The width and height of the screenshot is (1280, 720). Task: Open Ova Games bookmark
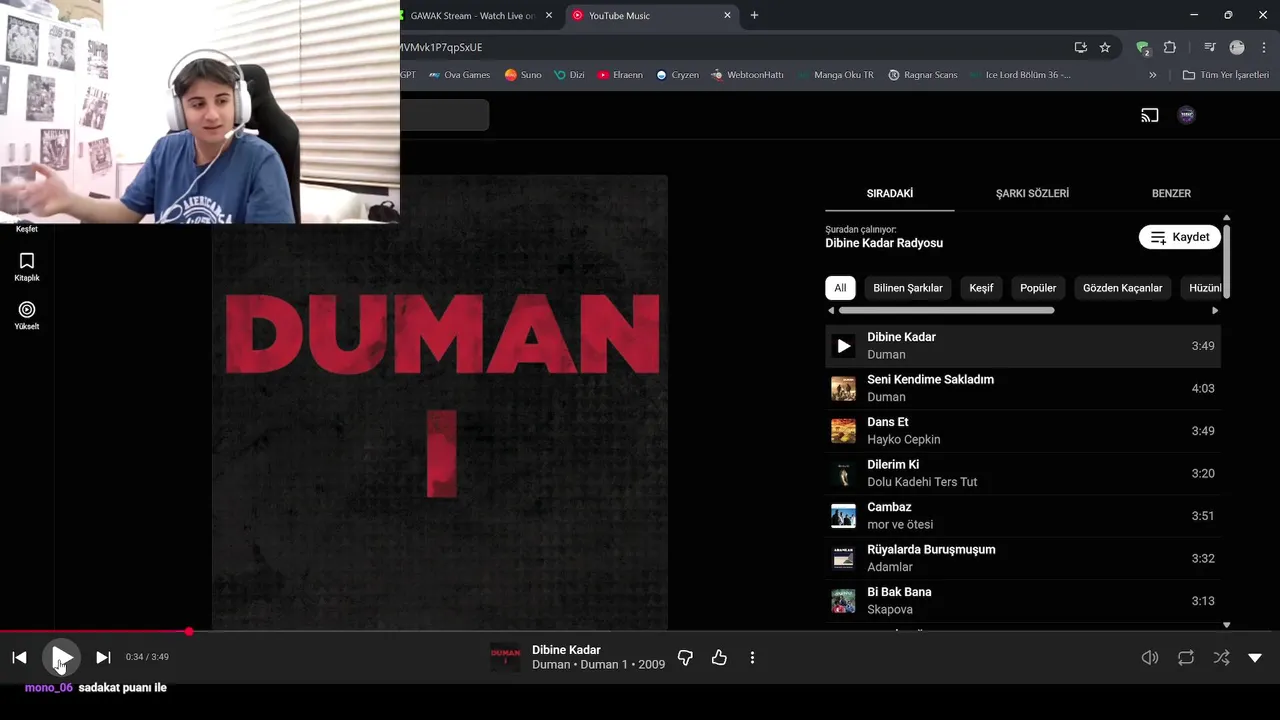coord(459,75)
